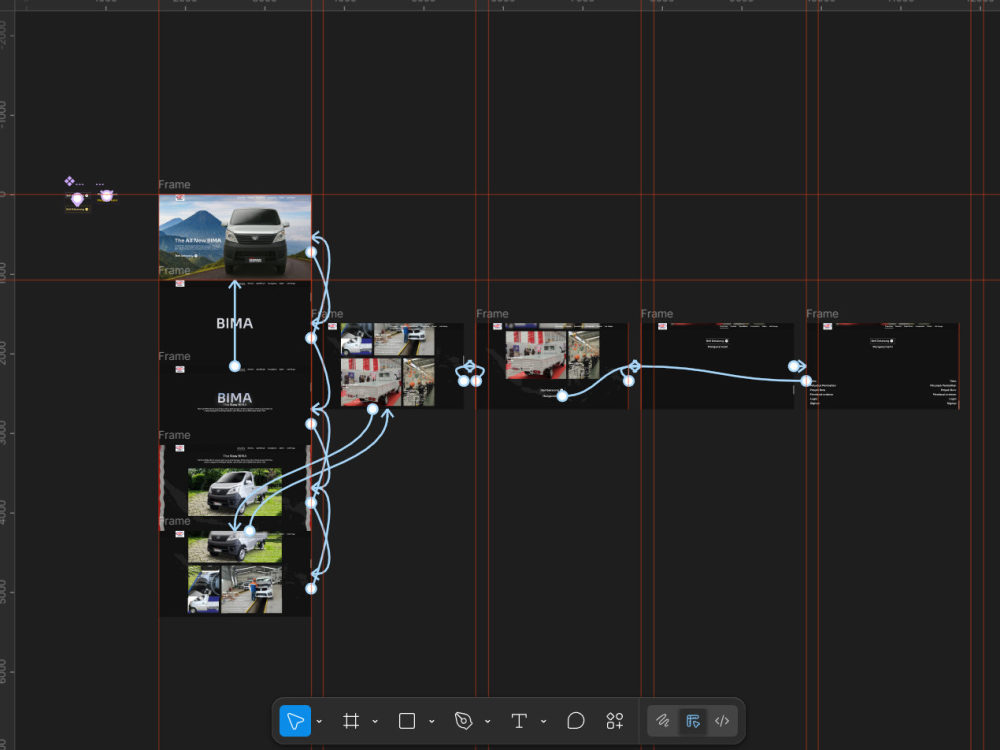The width and height of the screenshot is (1000, 750).
Task: Switch to Design mode
Action: pyautogui.click(x=693, y=721)
